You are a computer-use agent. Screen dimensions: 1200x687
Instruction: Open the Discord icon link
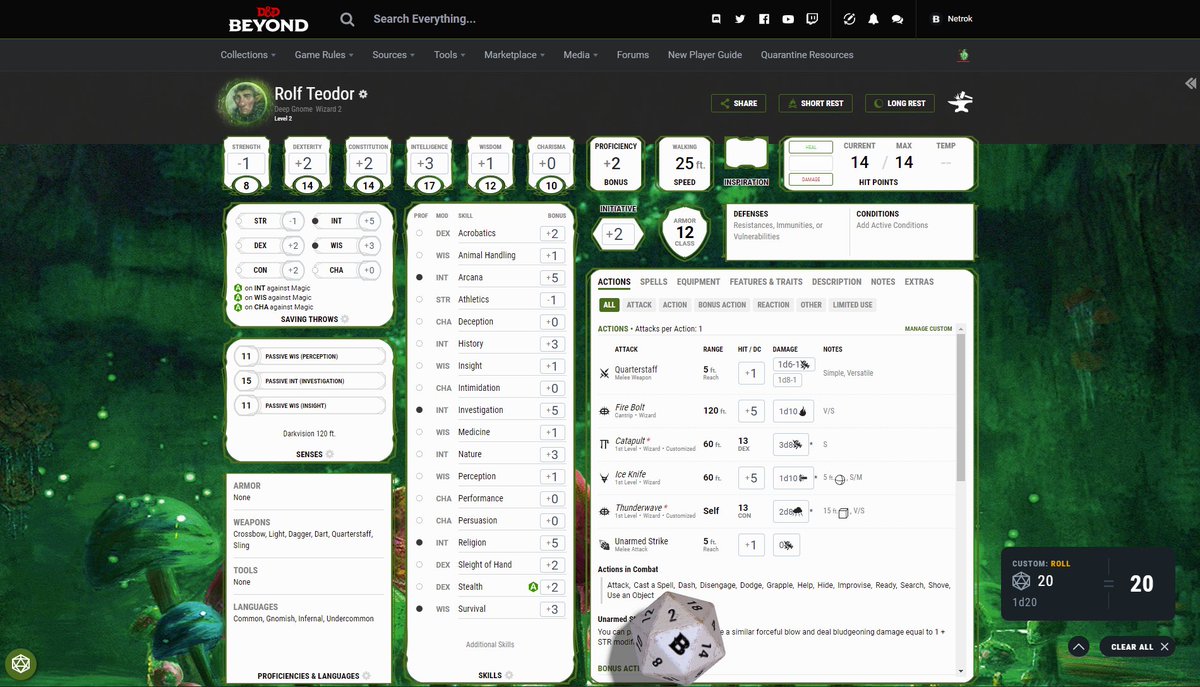[716, 19]
